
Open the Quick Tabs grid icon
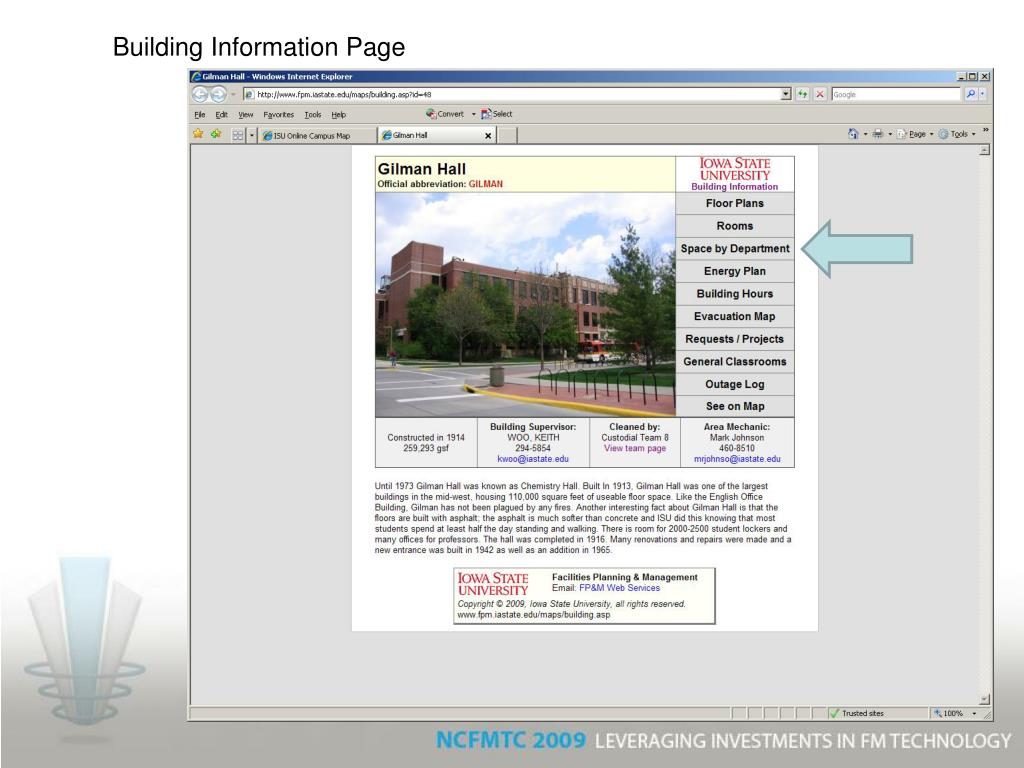238,135
